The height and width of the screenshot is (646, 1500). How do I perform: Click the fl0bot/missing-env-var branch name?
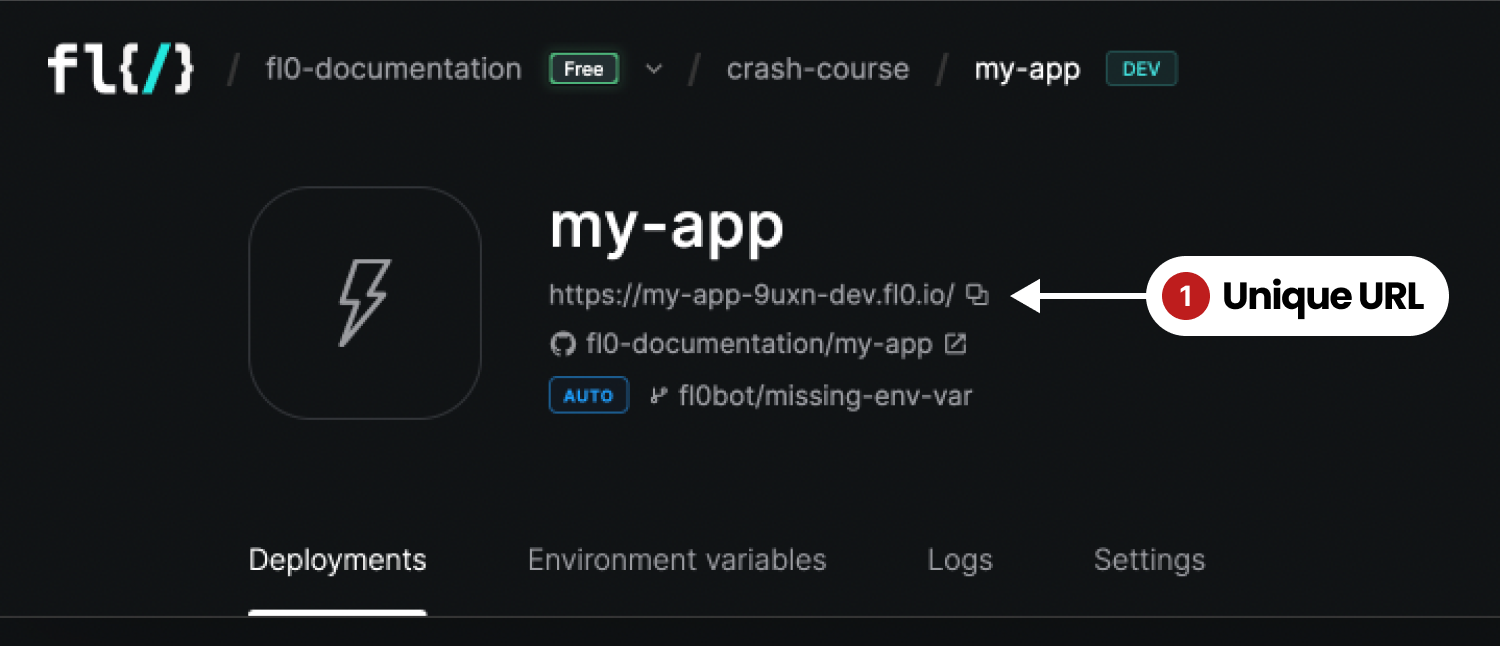pos(825,396)
